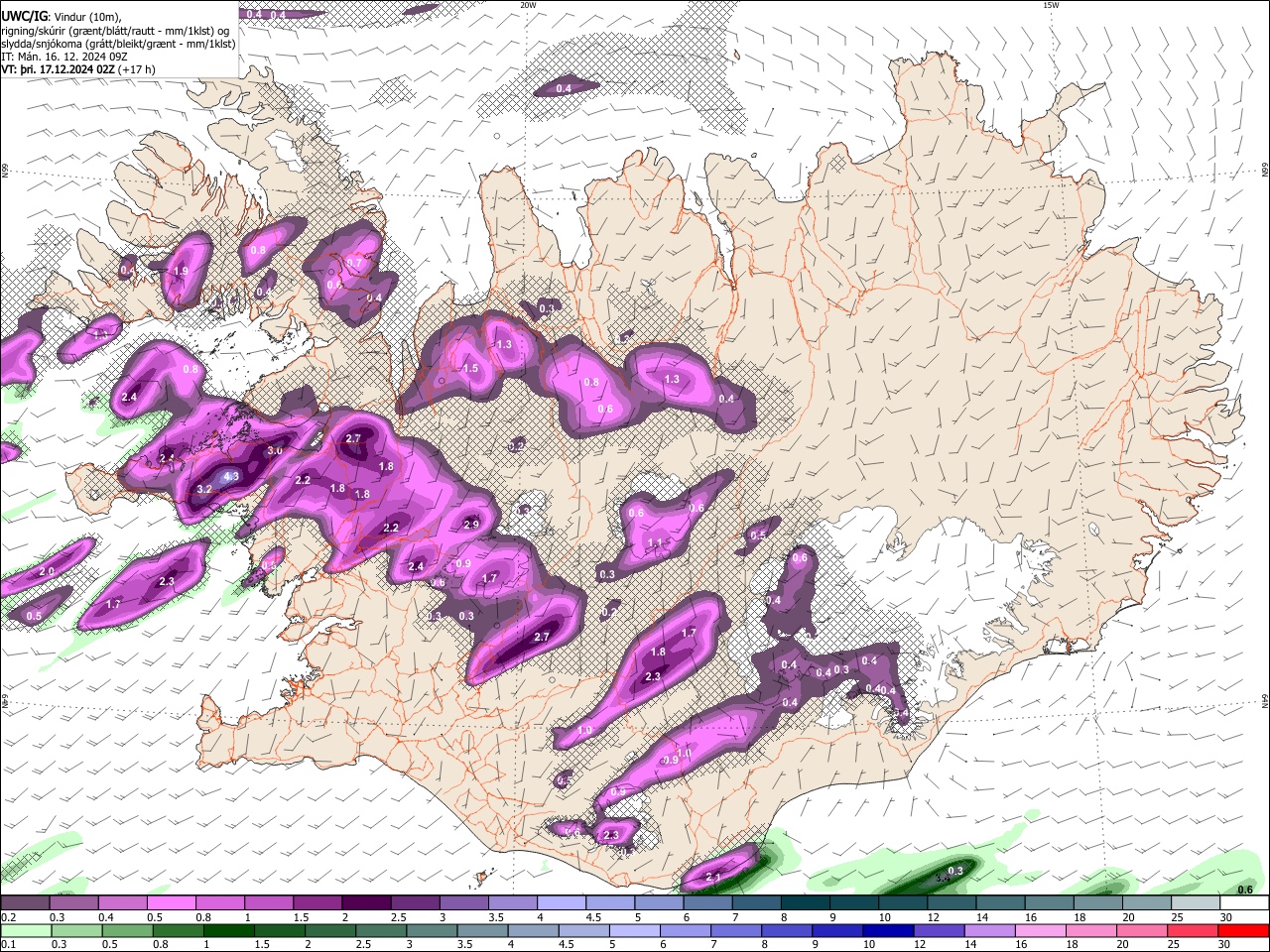
Task: Select pink bottom-row swatch between 16 and 18
Action: tap(1041, 930)
